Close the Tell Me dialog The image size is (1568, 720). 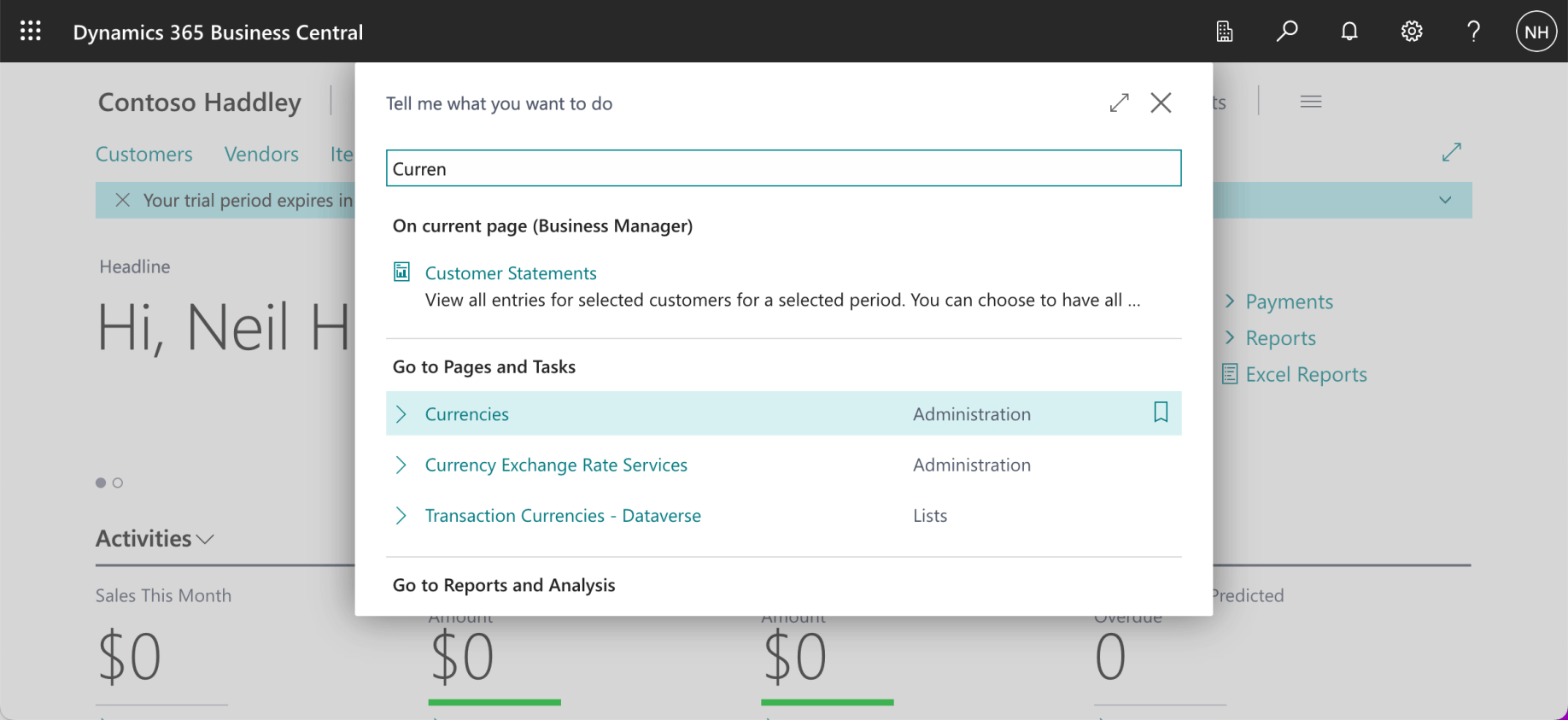(1161, 102)
